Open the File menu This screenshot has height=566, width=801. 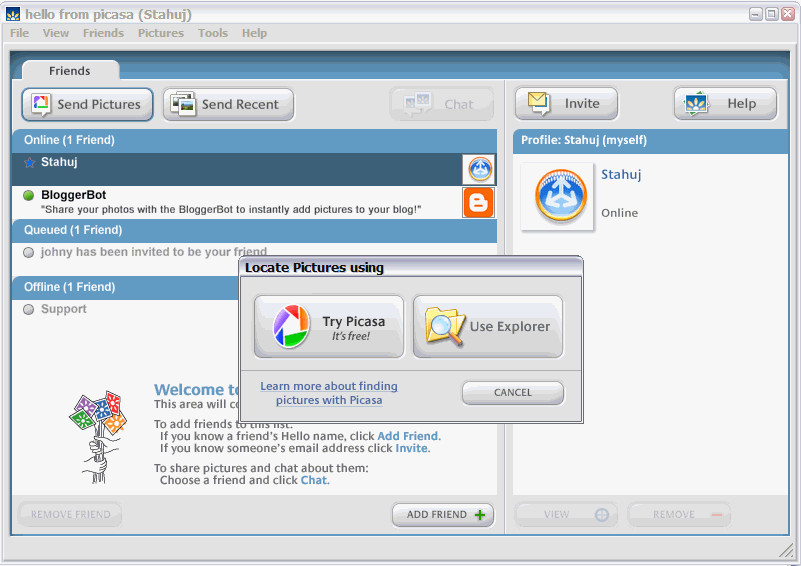19,33
